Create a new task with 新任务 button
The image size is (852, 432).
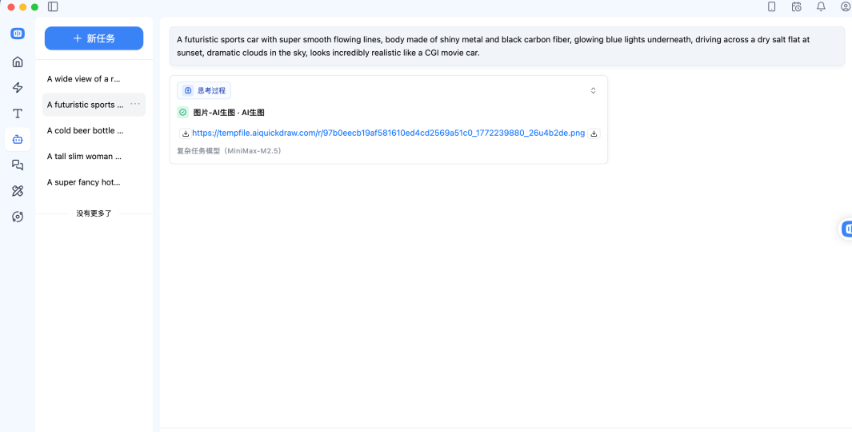94,38
